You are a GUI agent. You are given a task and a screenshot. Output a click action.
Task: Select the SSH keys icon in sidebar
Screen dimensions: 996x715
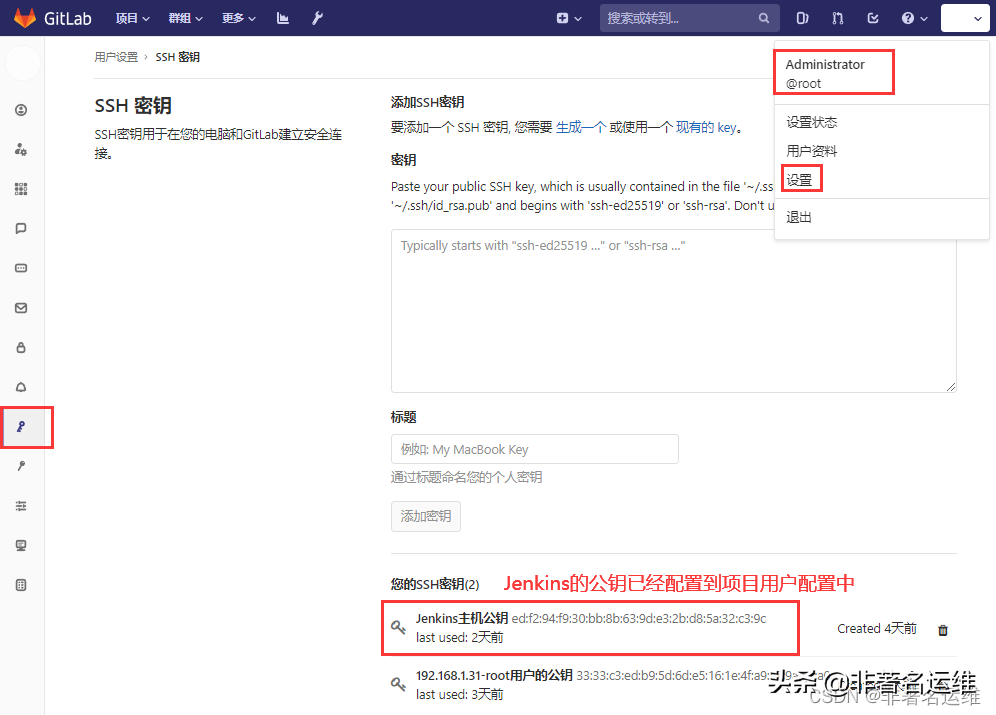point(21,427)
